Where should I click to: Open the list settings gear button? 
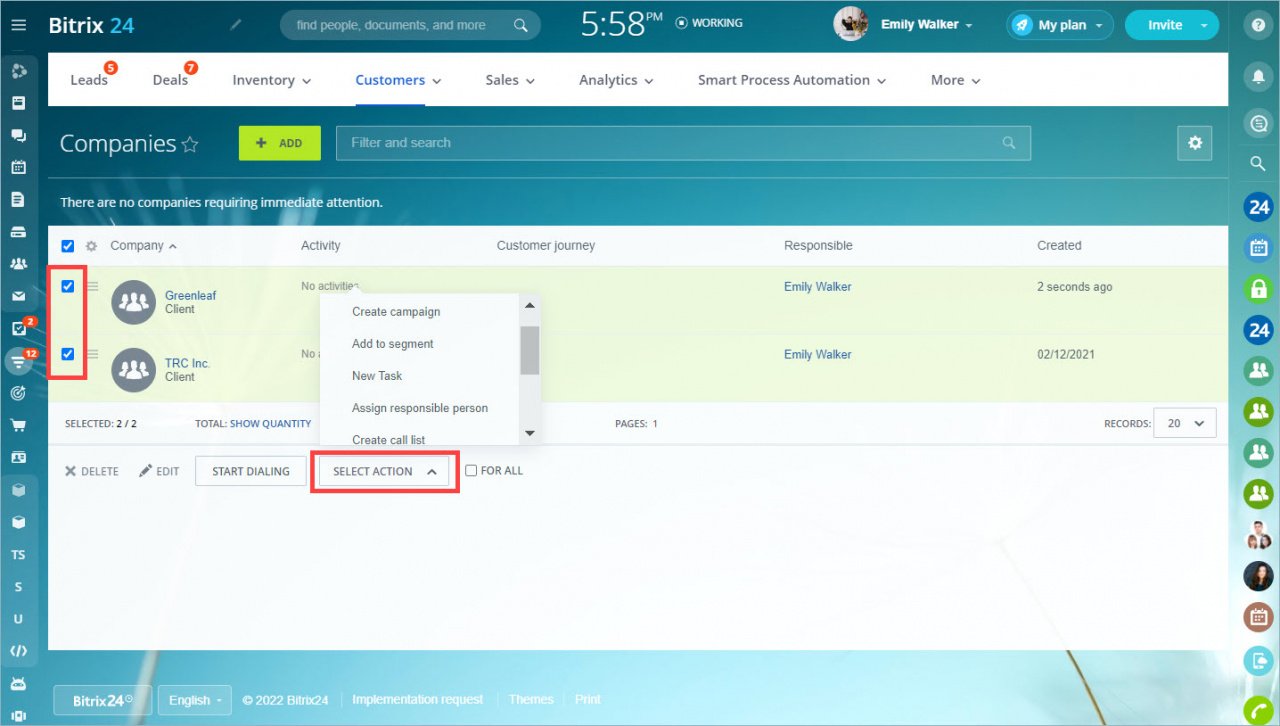click(1195, 143)
